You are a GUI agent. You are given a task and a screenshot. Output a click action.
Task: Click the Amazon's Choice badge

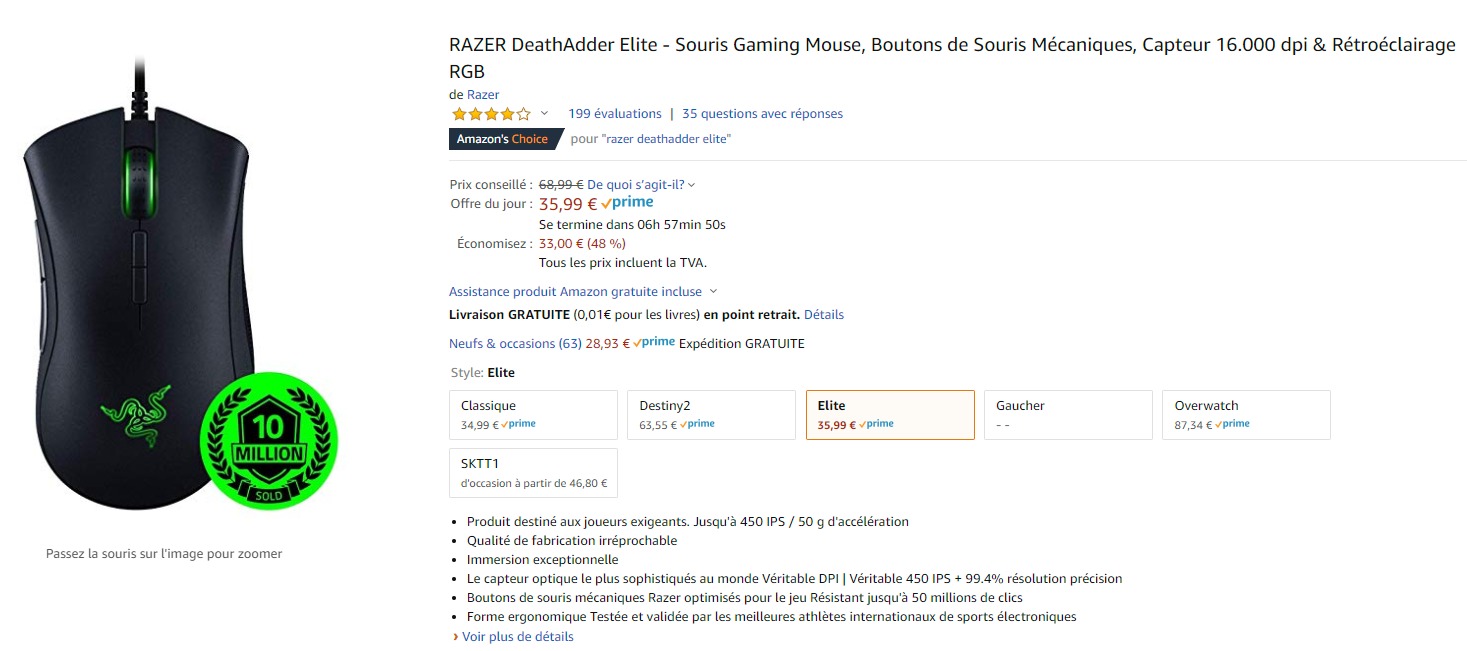click(x=502, y=139)
